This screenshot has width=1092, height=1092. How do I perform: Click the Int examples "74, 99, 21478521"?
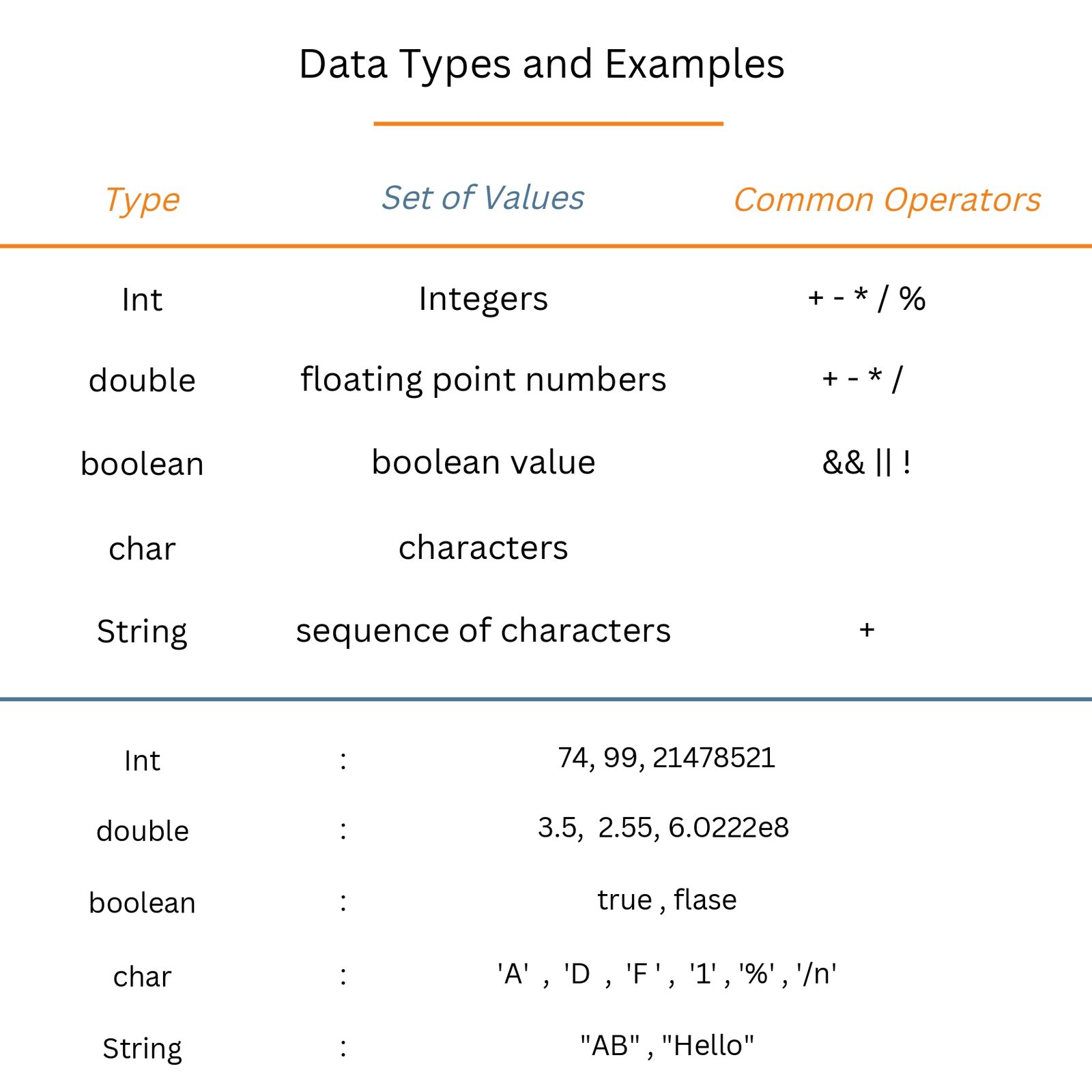(666, 758)
